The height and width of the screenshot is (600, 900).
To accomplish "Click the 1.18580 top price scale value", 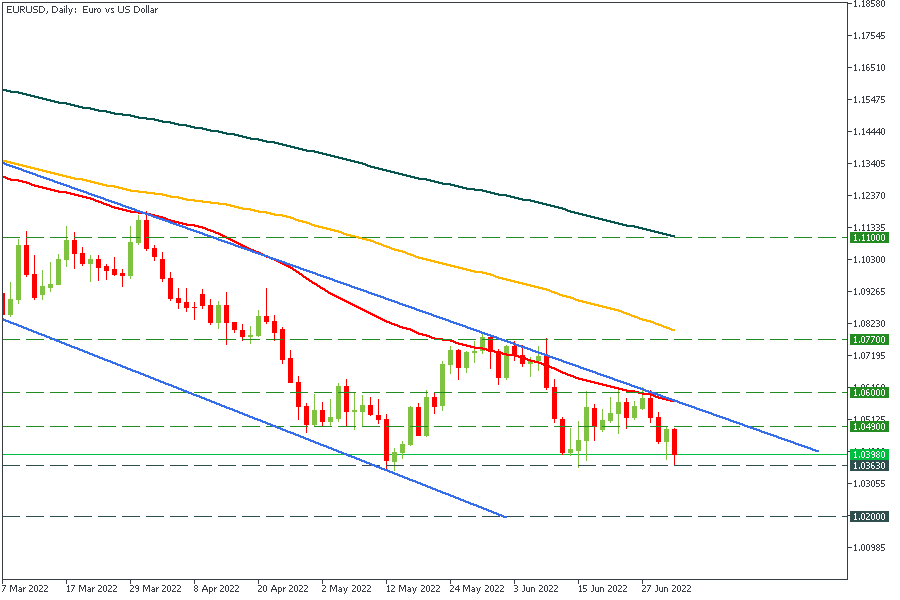I will 866,4.
